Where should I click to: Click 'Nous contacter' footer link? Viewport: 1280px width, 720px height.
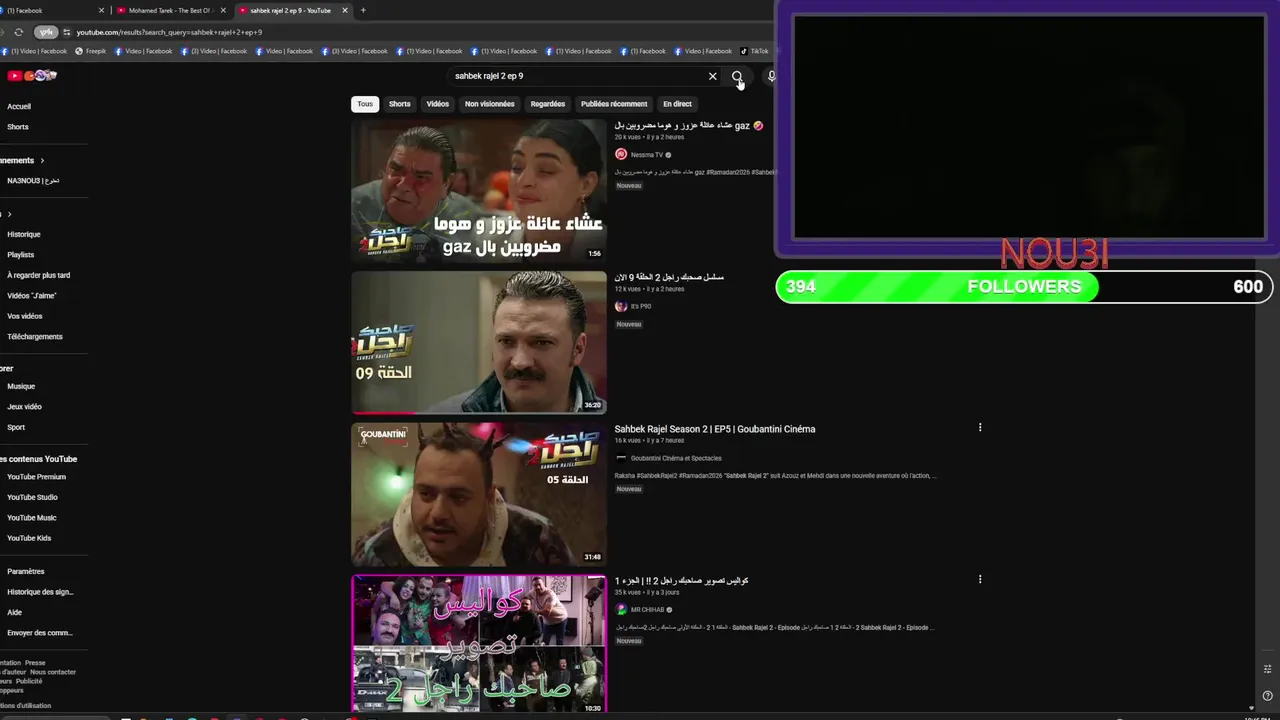(53, 672)
